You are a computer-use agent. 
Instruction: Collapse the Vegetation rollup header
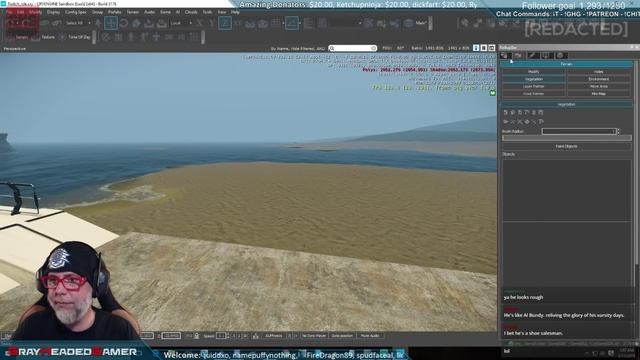click(x=566, y=104)
